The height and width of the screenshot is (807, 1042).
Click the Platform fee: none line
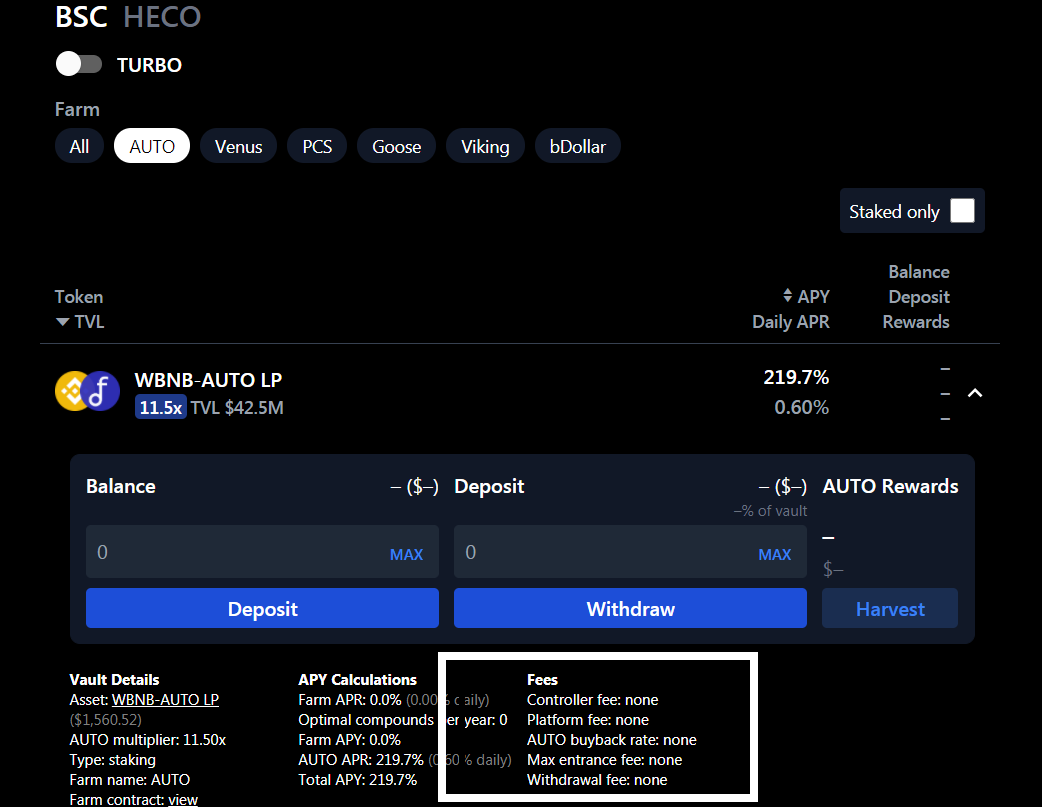[588, 720]
